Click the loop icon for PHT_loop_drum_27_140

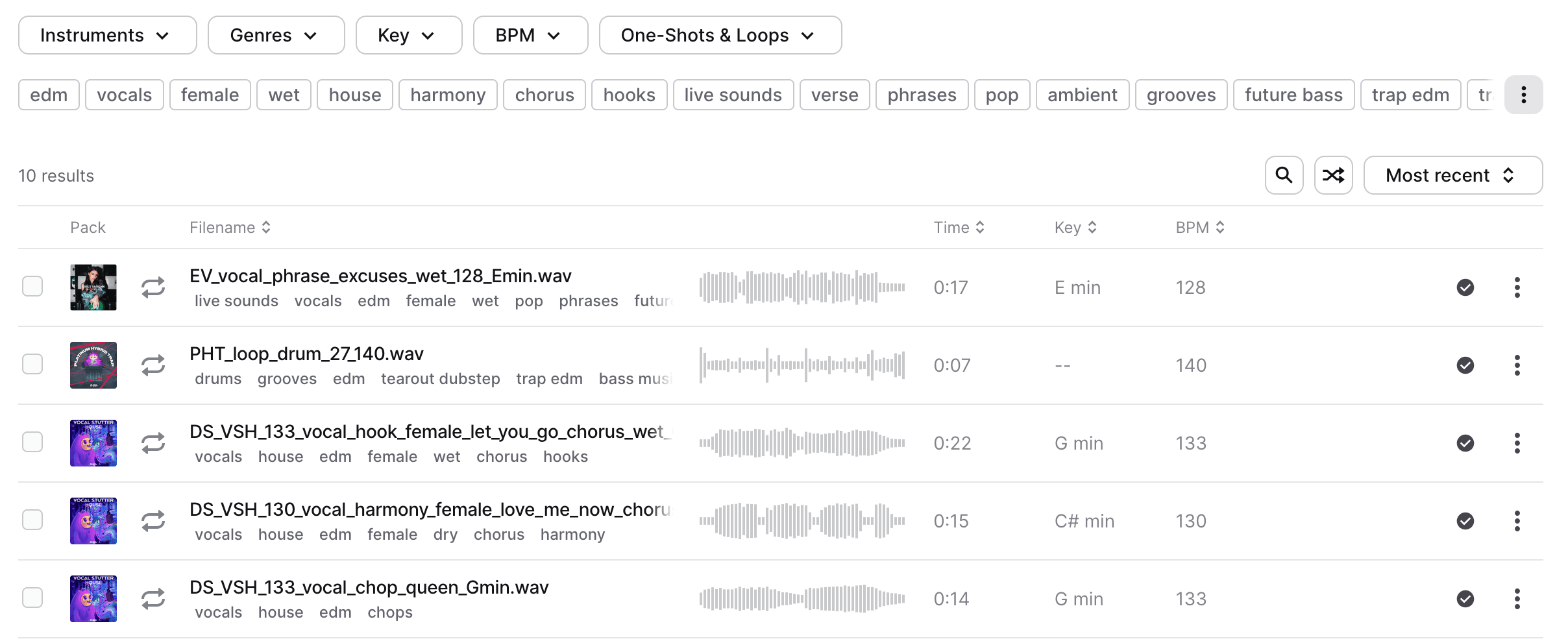(153, 365)
